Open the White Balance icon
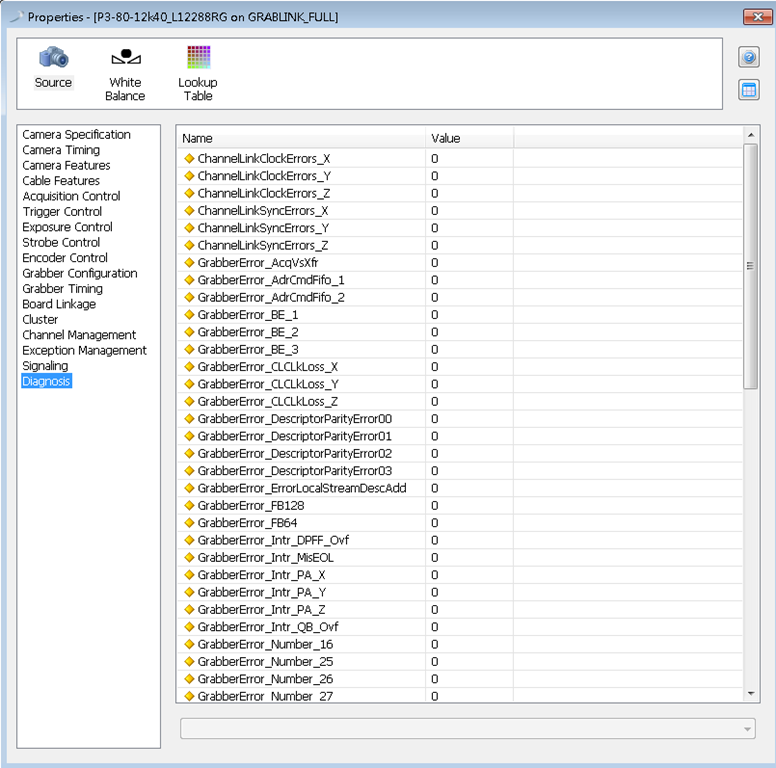 tap(126, 57)
